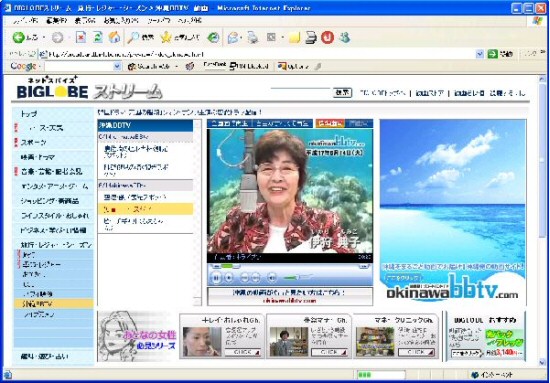The image size is (550, 383).
Task: Click the black printer/fax toolbar icon
Action: tap(311, 38)
